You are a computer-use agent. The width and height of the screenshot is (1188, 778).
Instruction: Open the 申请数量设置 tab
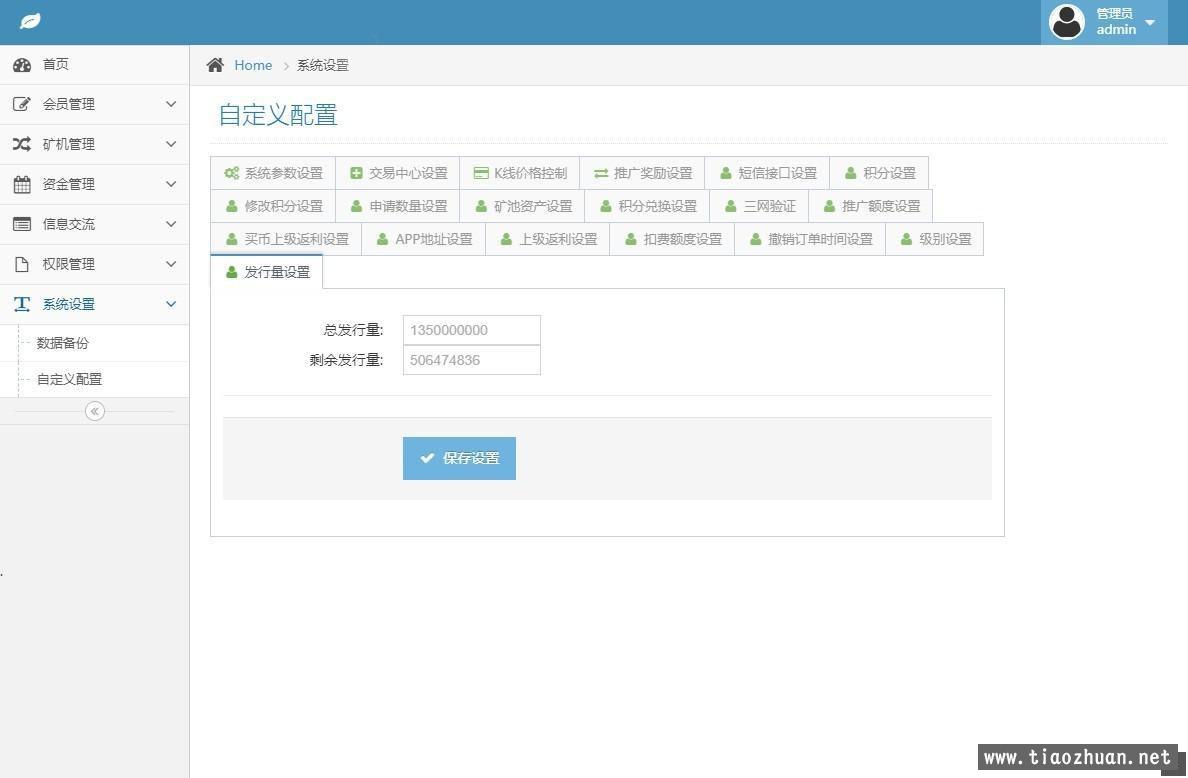click(398, 206)
